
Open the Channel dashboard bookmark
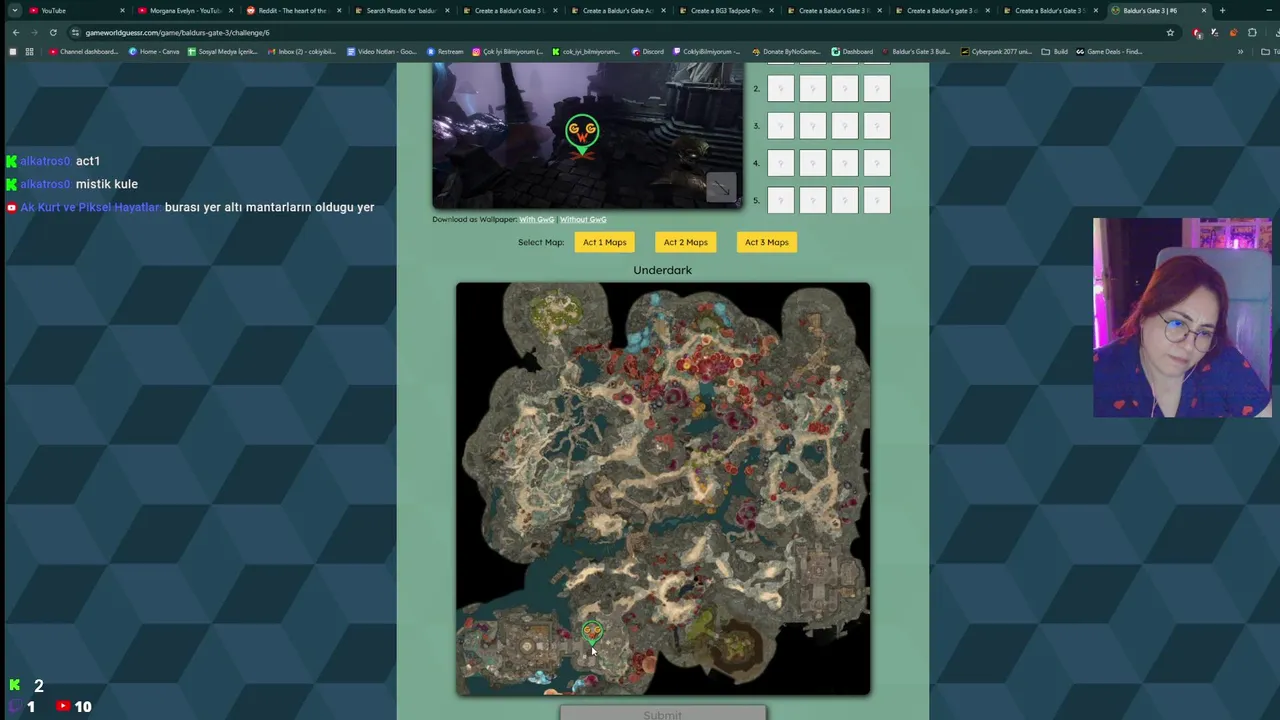pyautogui.click(x=83, y=51)
